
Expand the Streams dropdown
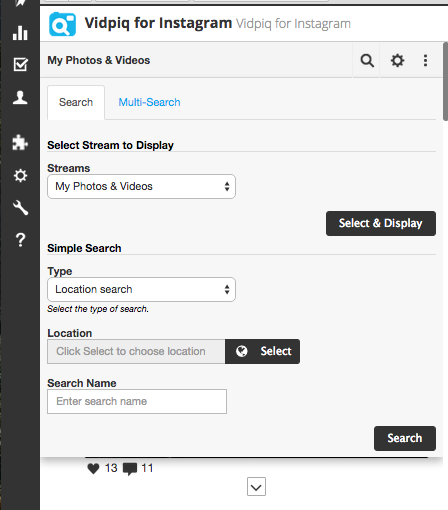(141, 186)
